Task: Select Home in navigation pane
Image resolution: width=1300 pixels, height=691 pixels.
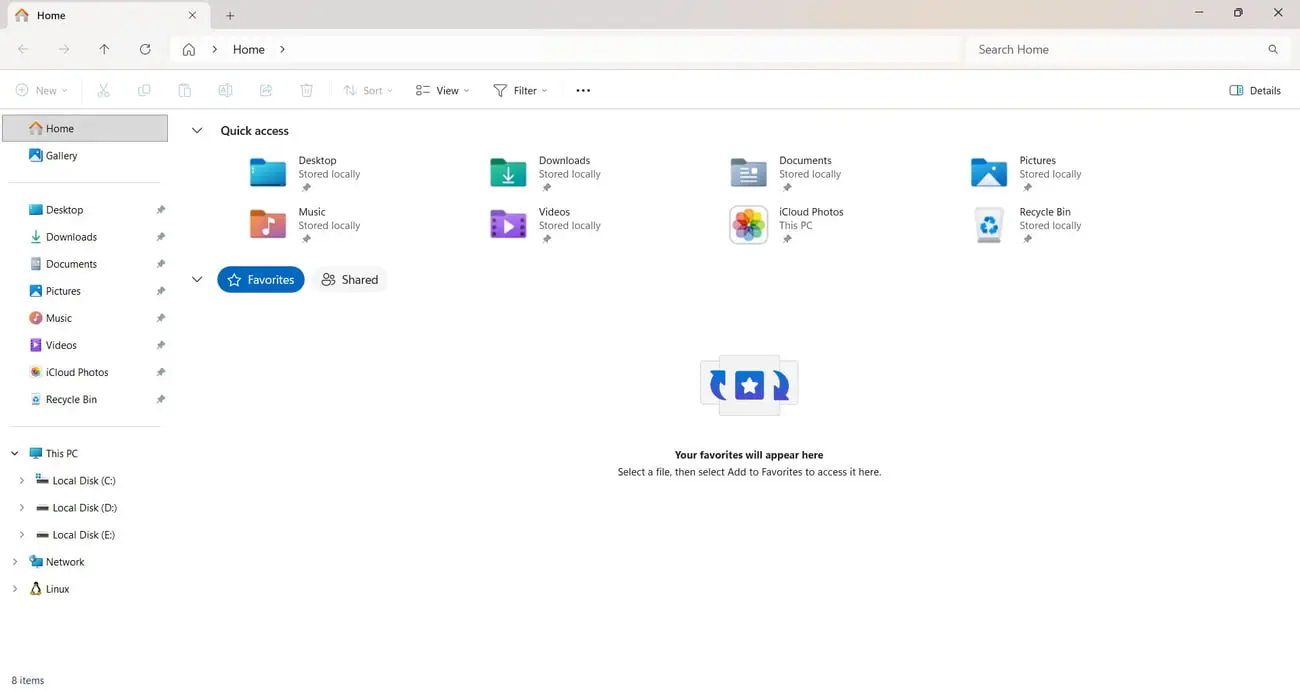Action: pos(85,128)
